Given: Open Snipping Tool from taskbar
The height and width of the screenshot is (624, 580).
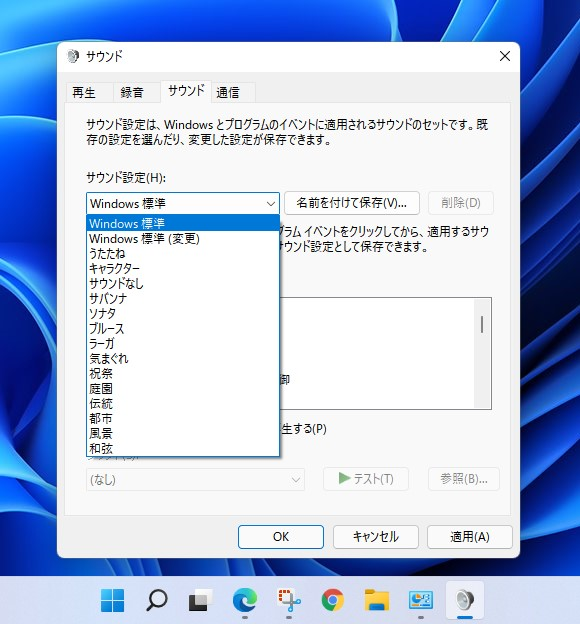Looking at the screenshot, I should (x=289, y=600).
